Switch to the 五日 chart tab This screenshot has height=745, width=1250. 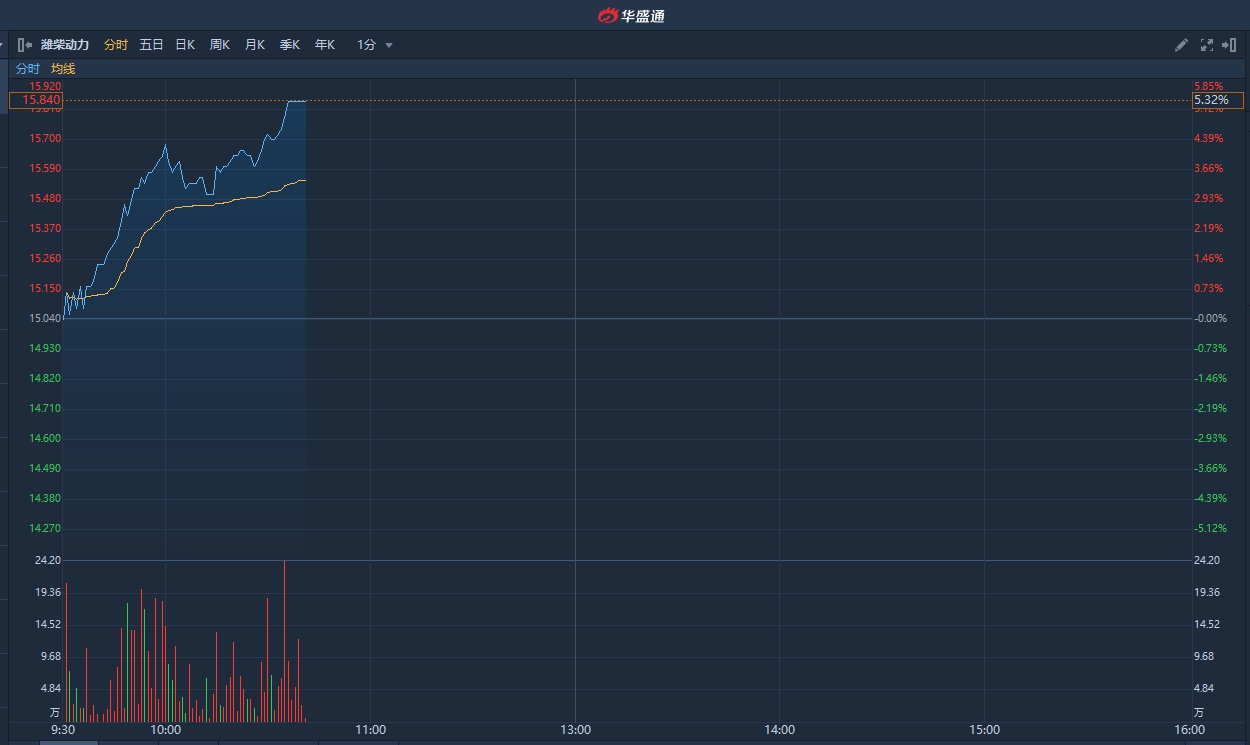(x=151, y=45)
